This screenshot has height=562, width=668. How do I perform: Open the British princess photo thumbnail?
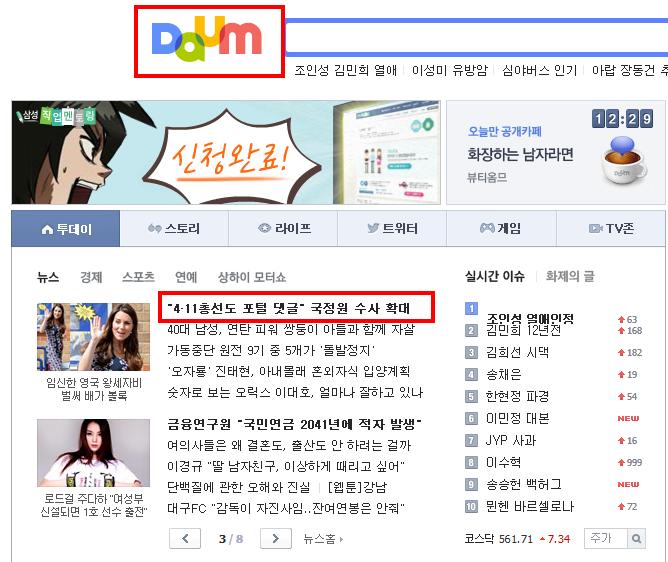pyautogui.click(x=93, y=337)
